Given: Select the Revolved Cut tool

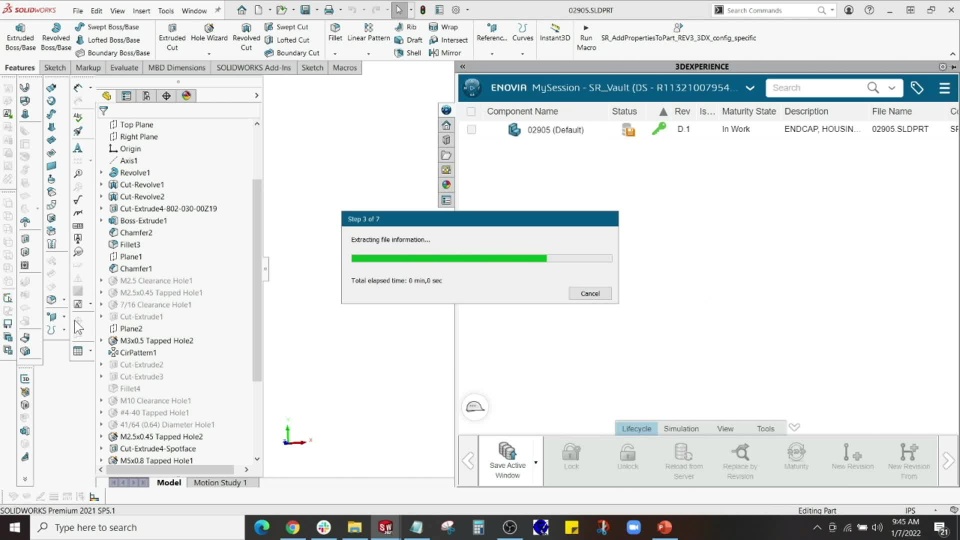Looking at the screenshot, I should click(x=246, y=37).
